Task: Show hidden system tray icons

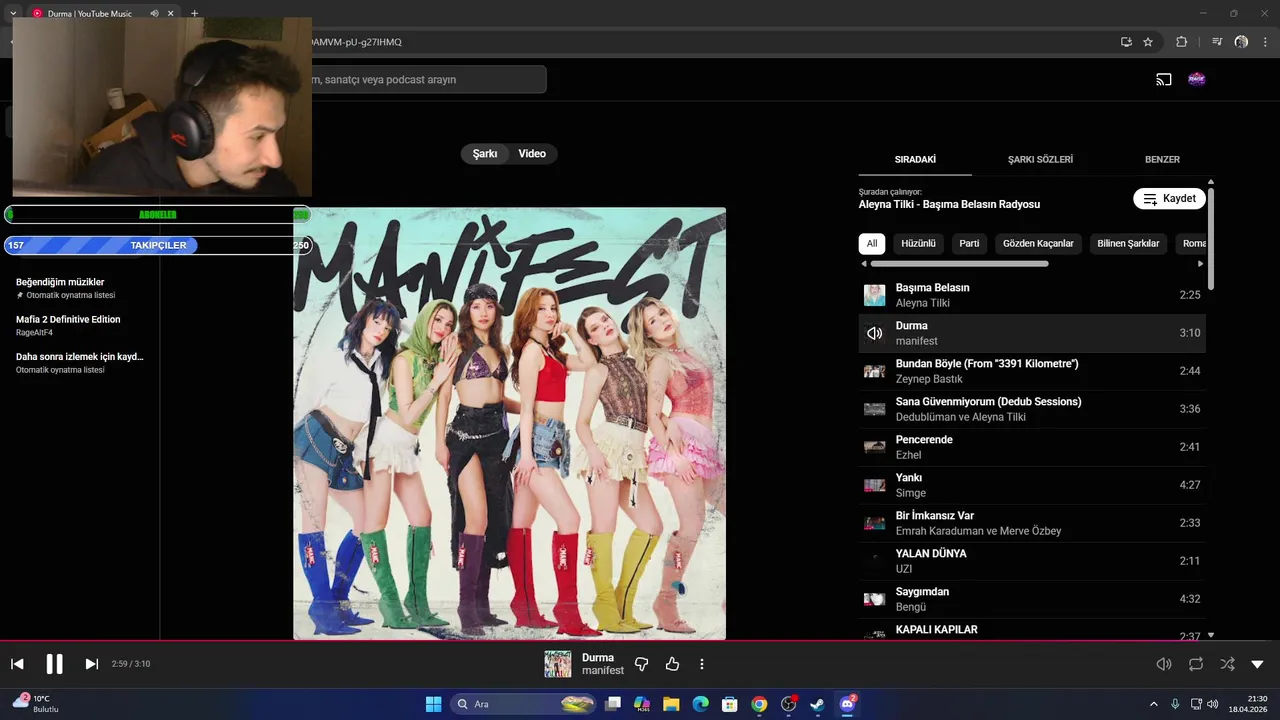Action: [x=1153, y=704]
